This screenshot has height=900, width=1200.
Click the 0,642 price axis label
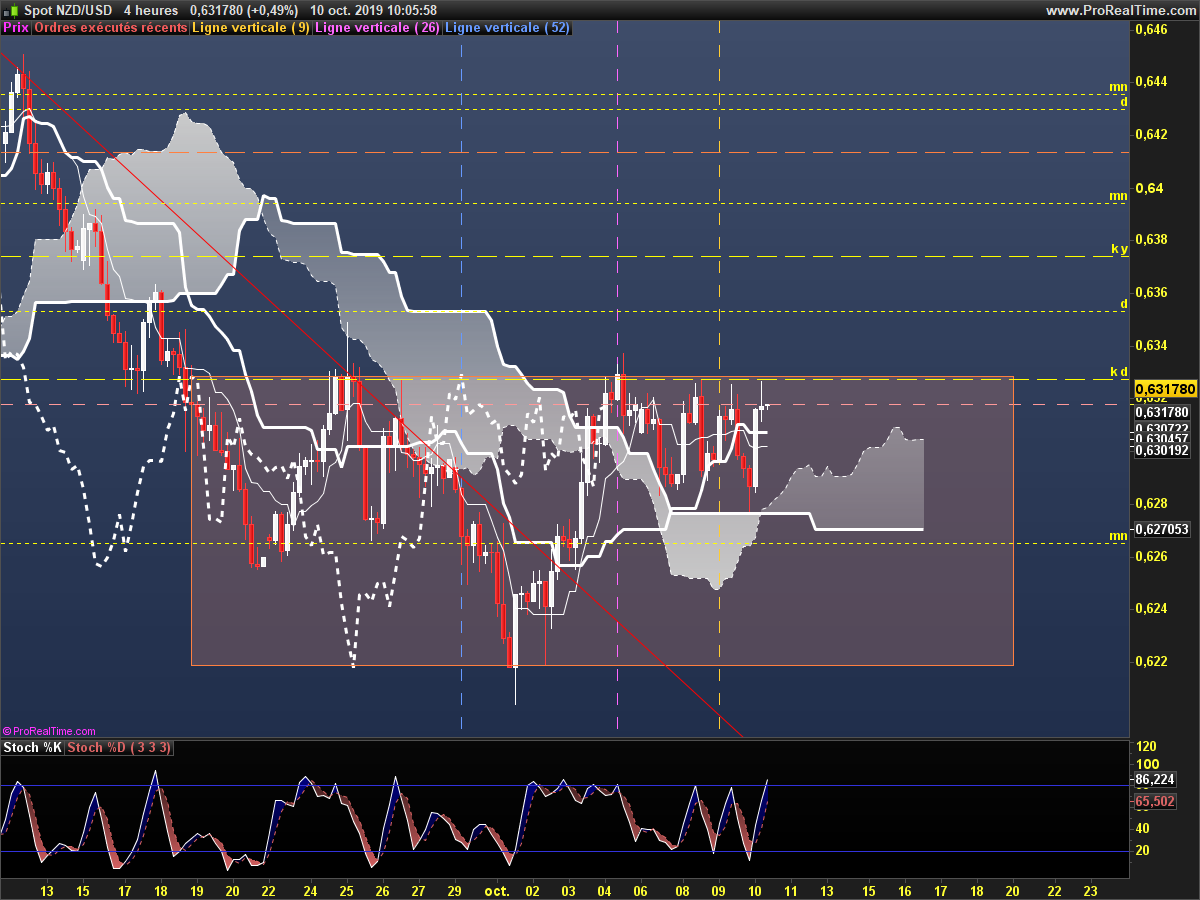(x=1152, y=134)
